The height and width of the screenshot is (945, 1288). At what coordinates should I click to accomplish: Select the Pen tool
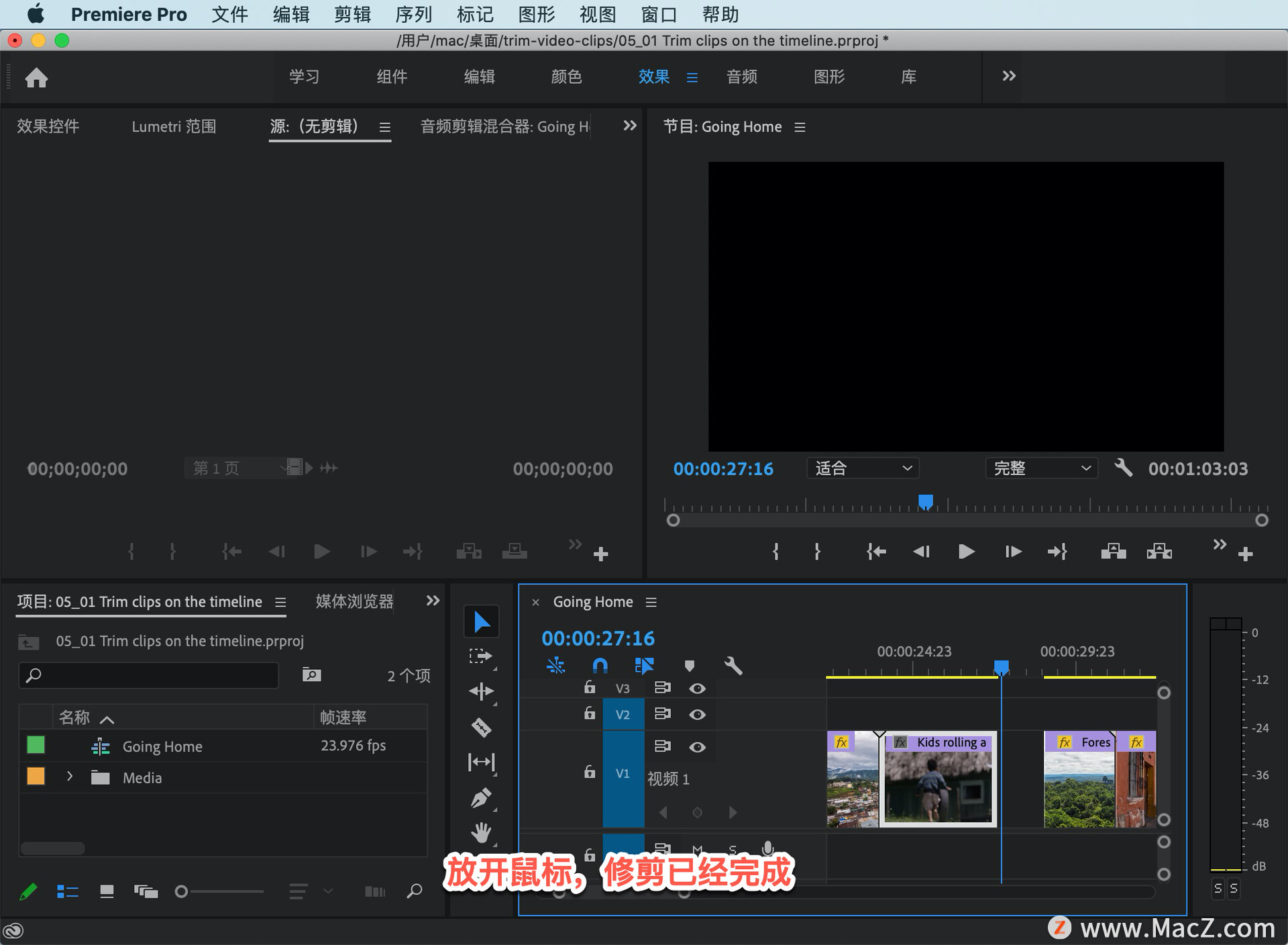point(481,798)
